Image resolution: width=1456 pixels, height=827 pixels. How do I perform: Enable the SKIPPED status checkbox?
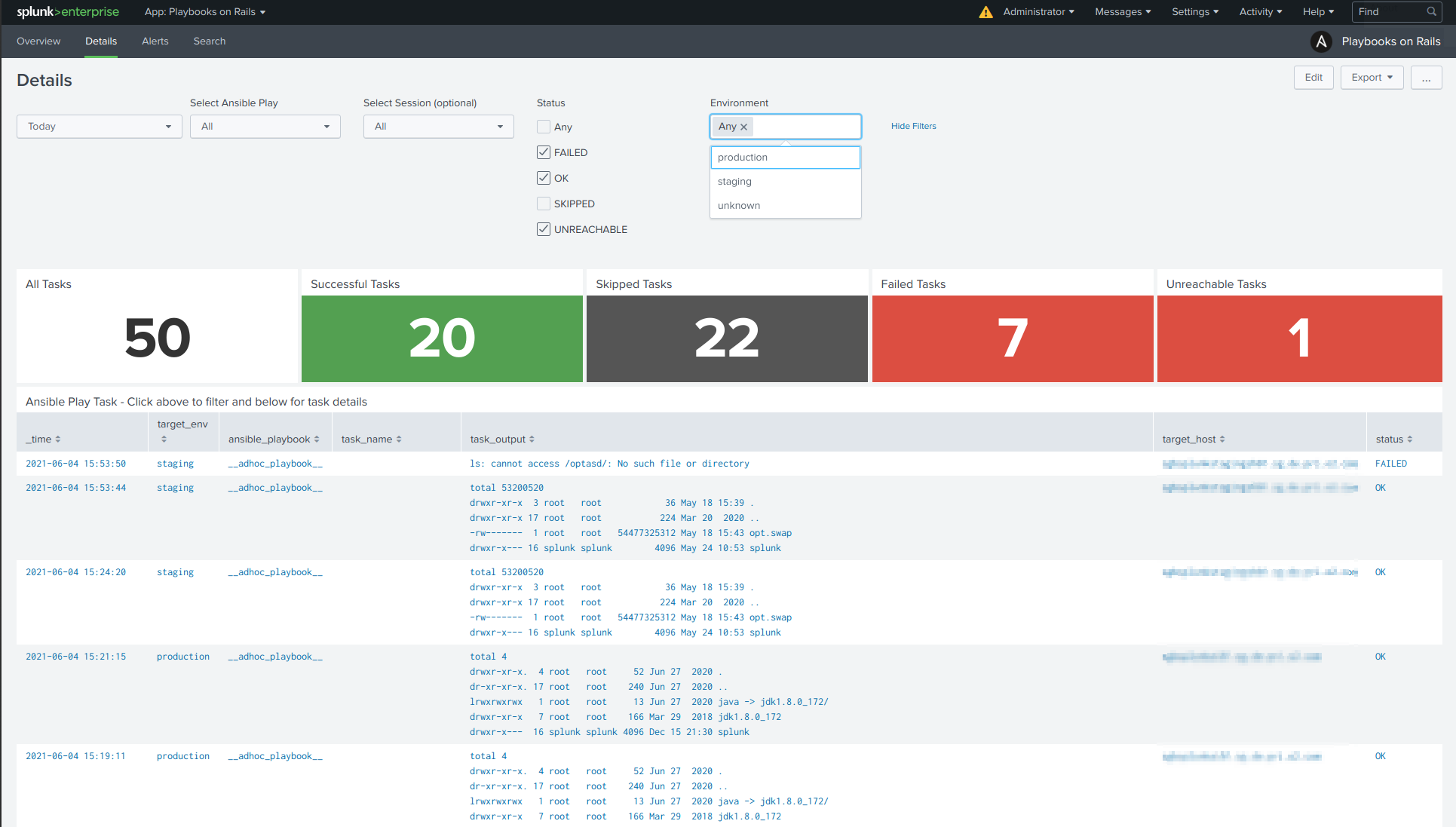pyautogui.click(x=544, y=204)
